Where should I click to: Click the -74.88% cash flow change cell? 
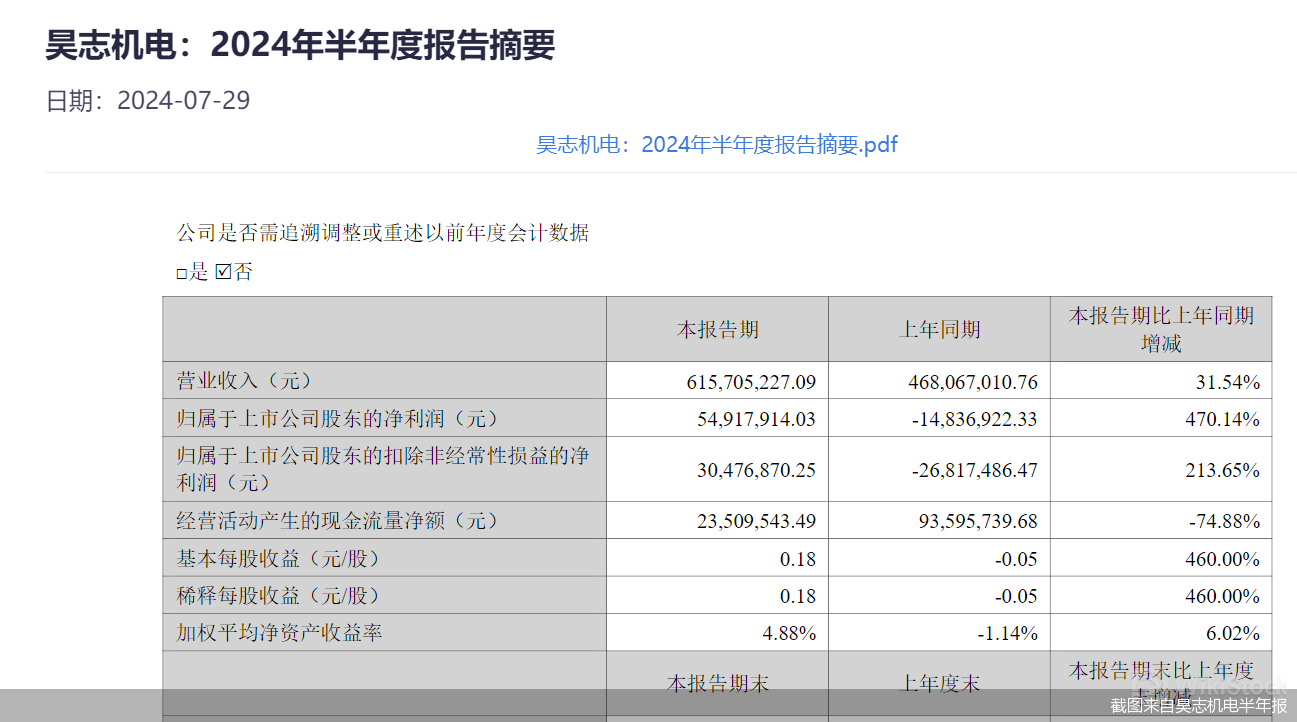[x=1223, y=521]
